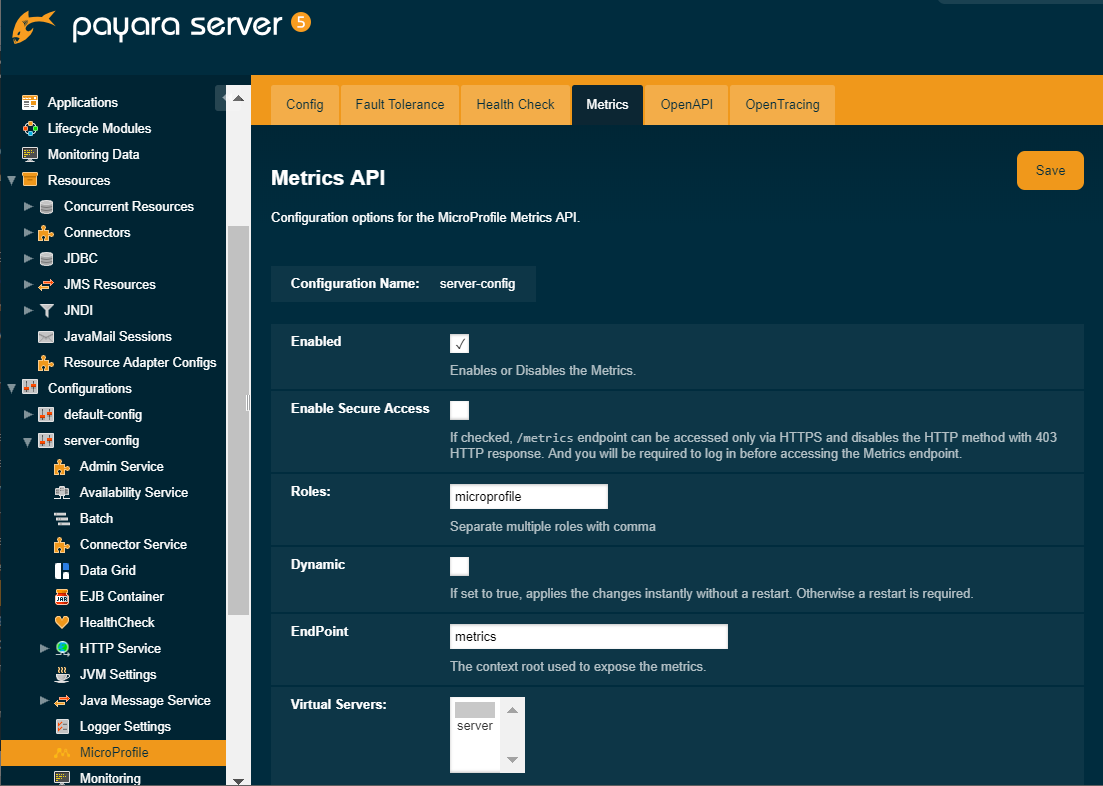Click the Availability Service icon
The image size is (1103, 786).
[62, 493]
